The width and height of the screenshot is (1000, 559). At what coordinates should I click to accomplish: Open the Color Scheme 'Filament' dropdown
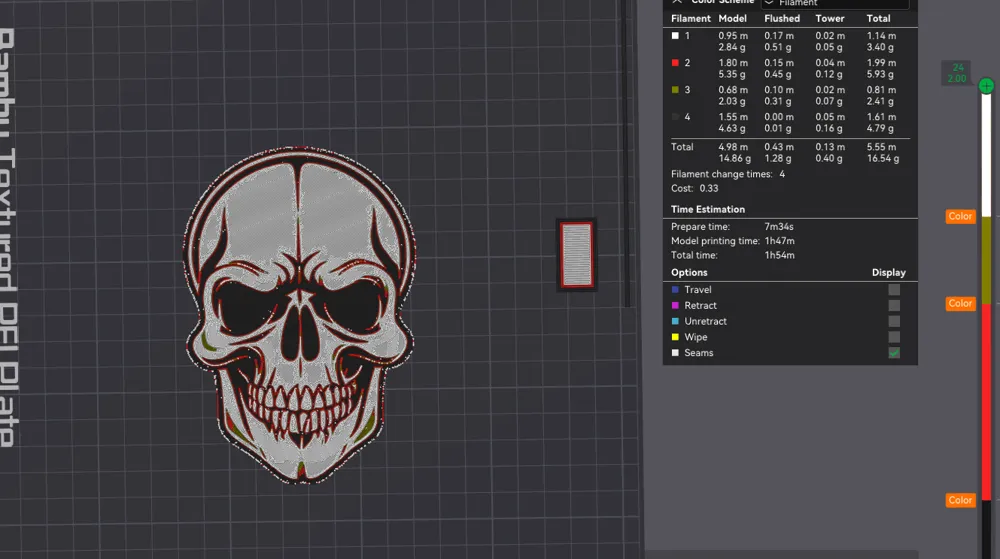click(835, 3)
